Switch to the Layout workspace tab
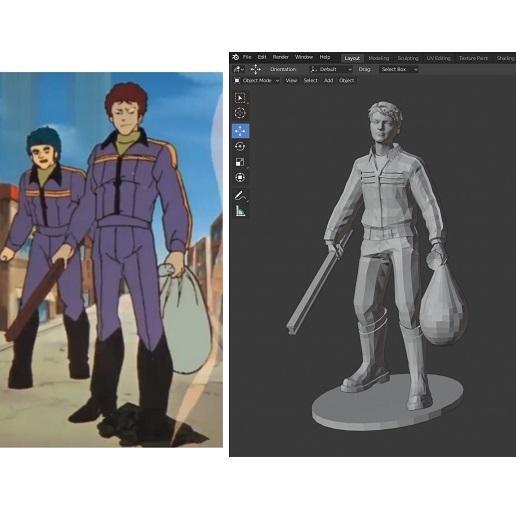Image resolution: width=516 pixels, height=516 pixels. (x=352, y=58)
